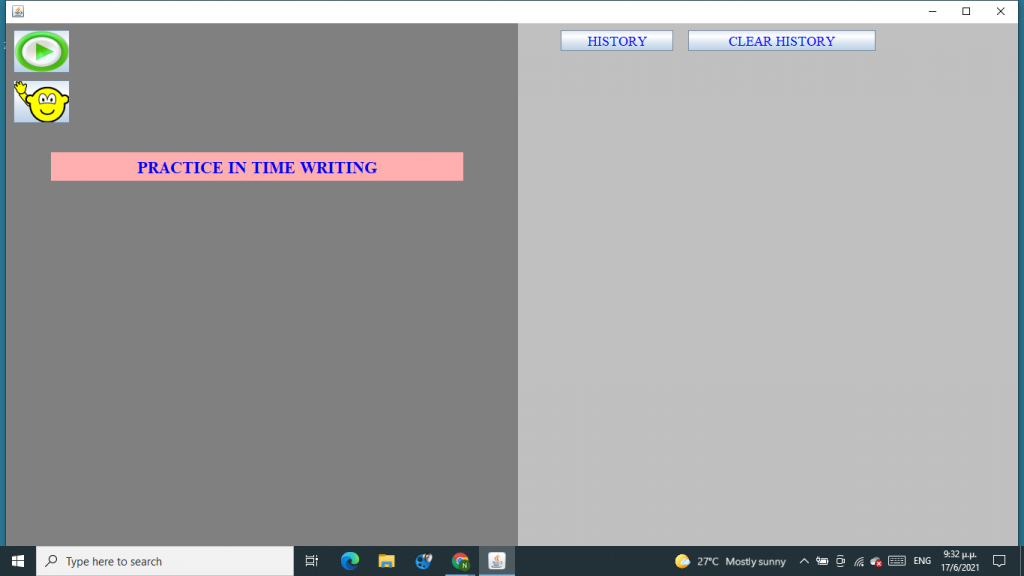The height and width of the screenshot is (576, 1024).
Task: Open the Windows Start menu
Action: (18, 561)
